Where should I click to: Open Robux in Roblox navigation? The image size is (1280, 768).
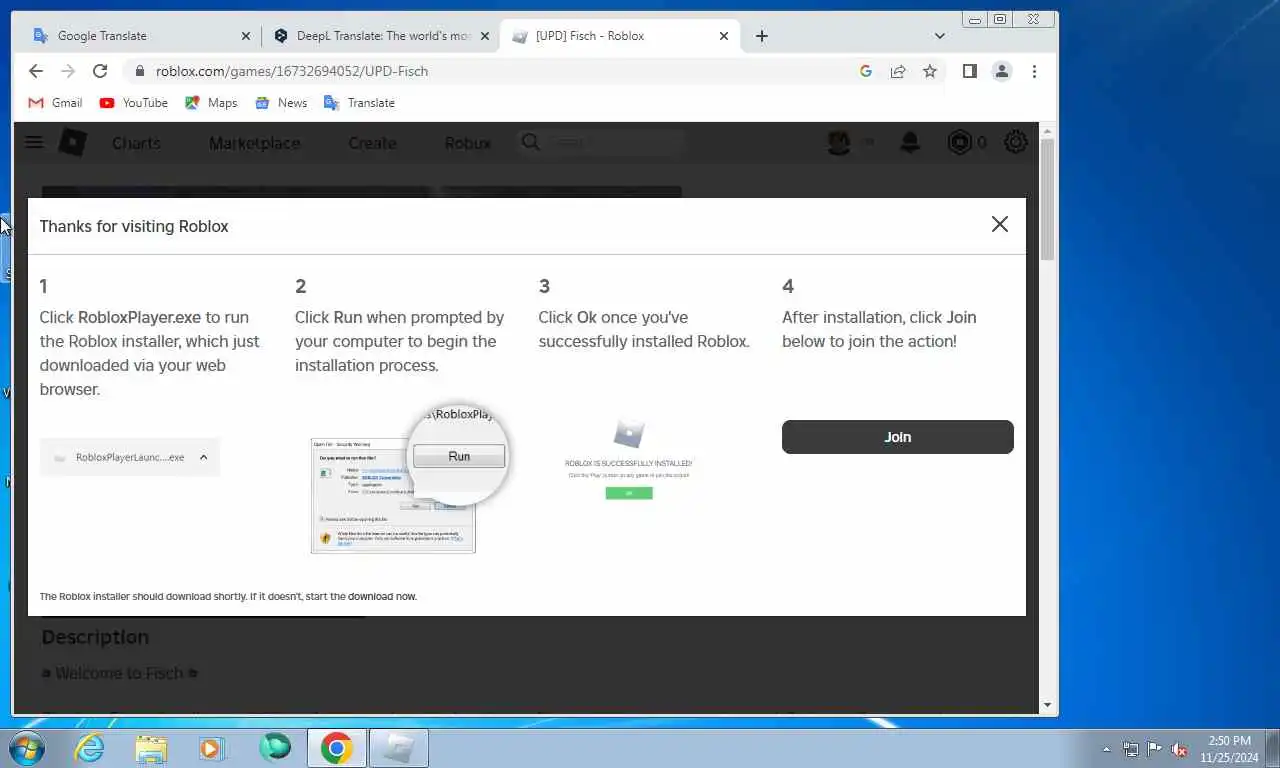tap(468, 143)
